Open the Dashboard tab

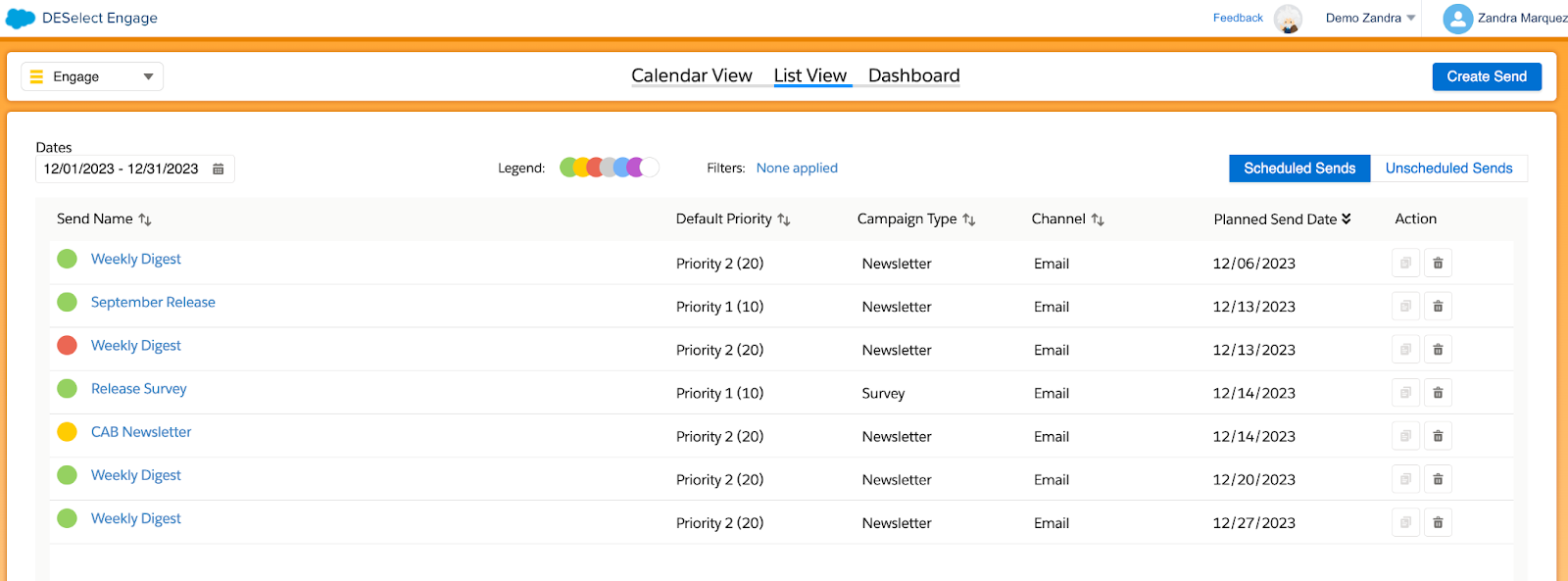(913, 75)
